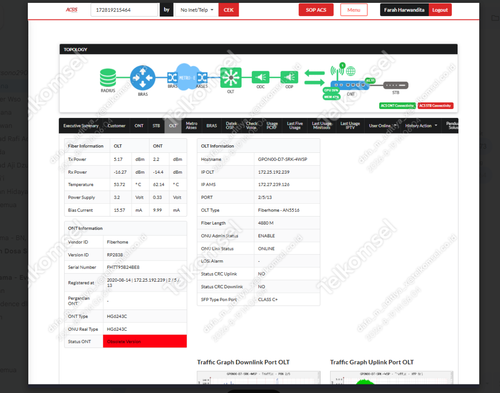Click the Metro-E cloud icon
This screenshot has width=500, height=393.
[x=187, y=77]
